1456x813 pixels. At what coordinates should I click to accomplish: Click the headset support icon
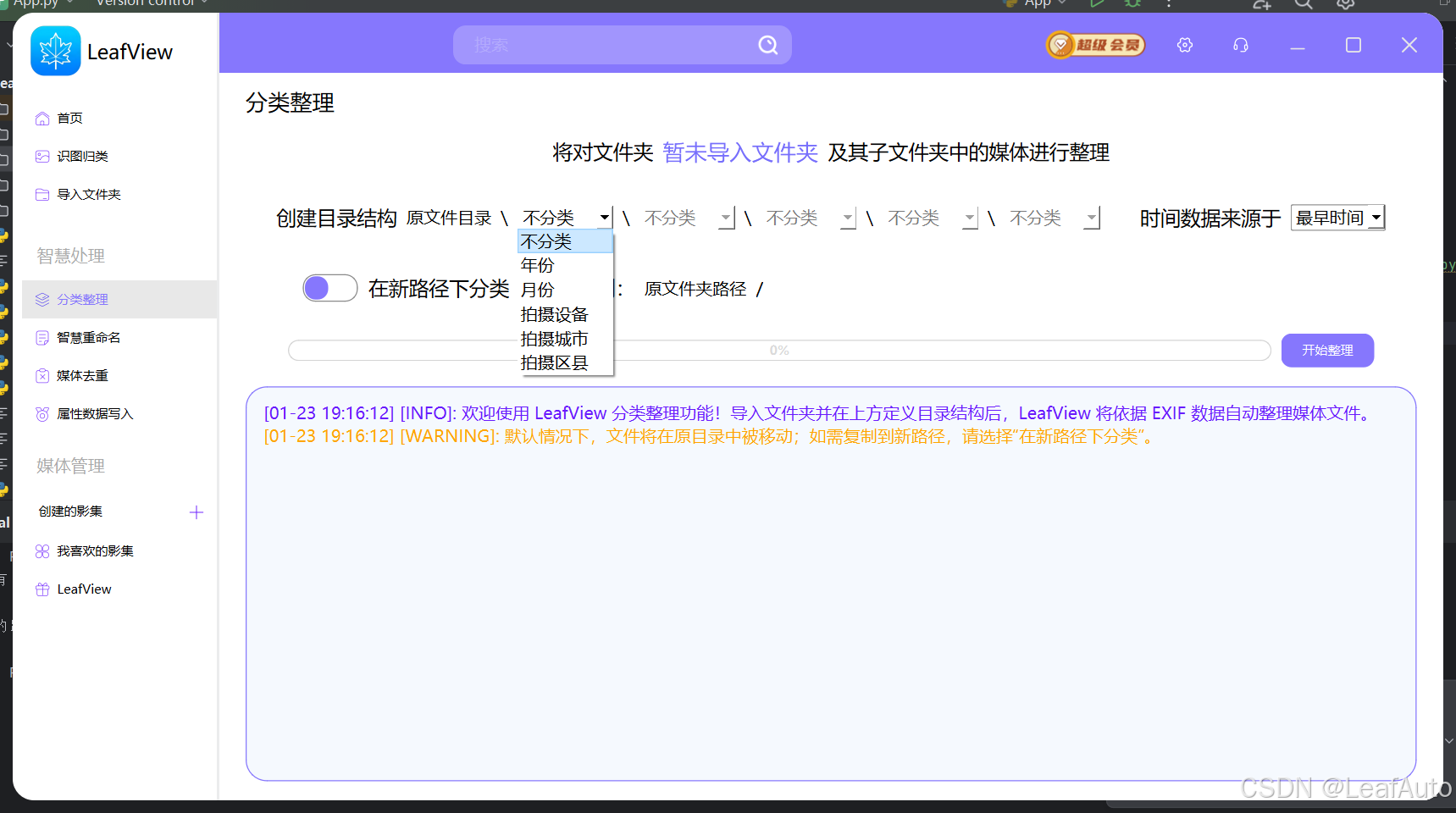(1240, 45)
